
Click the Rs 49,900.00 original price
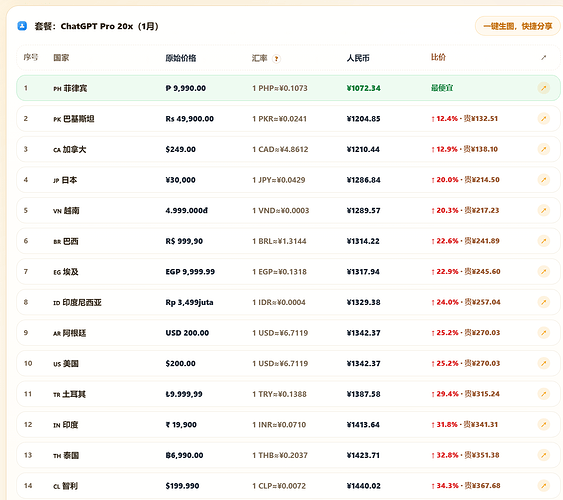coord(190,119)
